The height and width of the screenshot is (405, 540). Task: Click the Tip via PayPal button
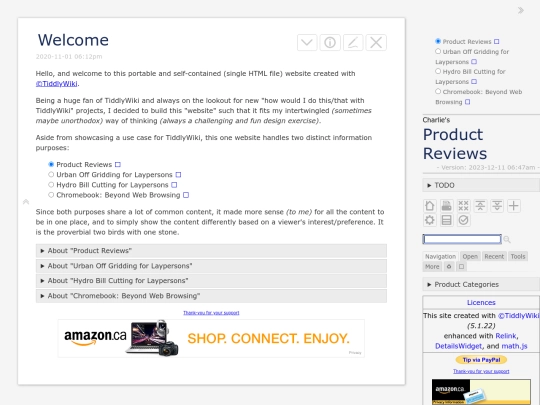(x=481, y=360)
